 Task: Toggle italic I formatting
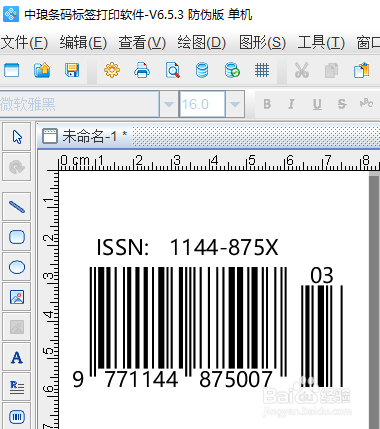[291, 104]
